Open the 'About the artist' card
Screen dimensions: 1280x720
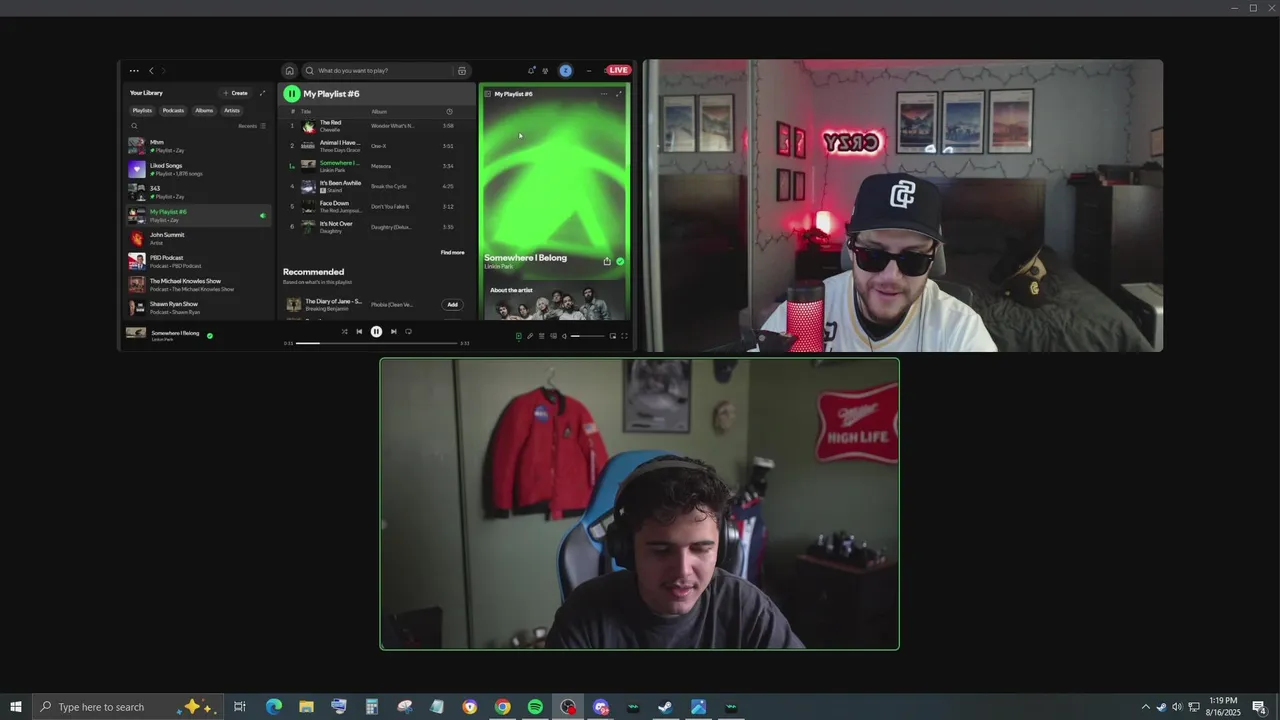tap(555, 302)
